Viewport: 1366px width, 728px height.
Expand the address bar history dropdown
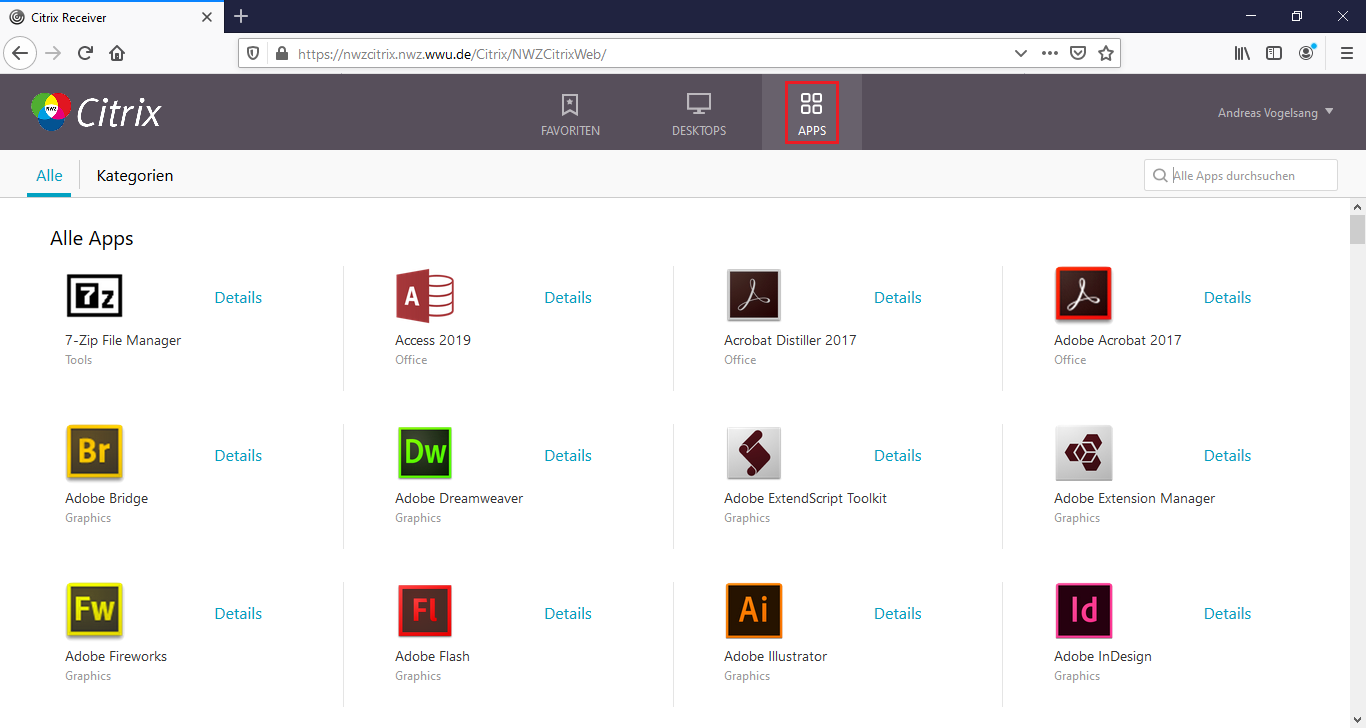pyautogui.click(x=1020, y=54)
